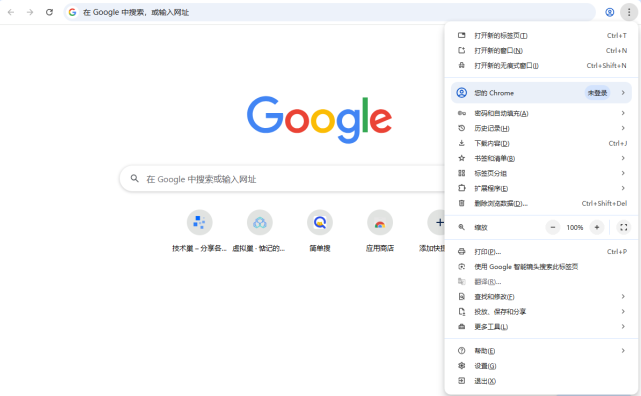Screen dimensions: 641x396
Task: Toggle fullscreen mode from the zoom row
Action: [x=623, y=227]
